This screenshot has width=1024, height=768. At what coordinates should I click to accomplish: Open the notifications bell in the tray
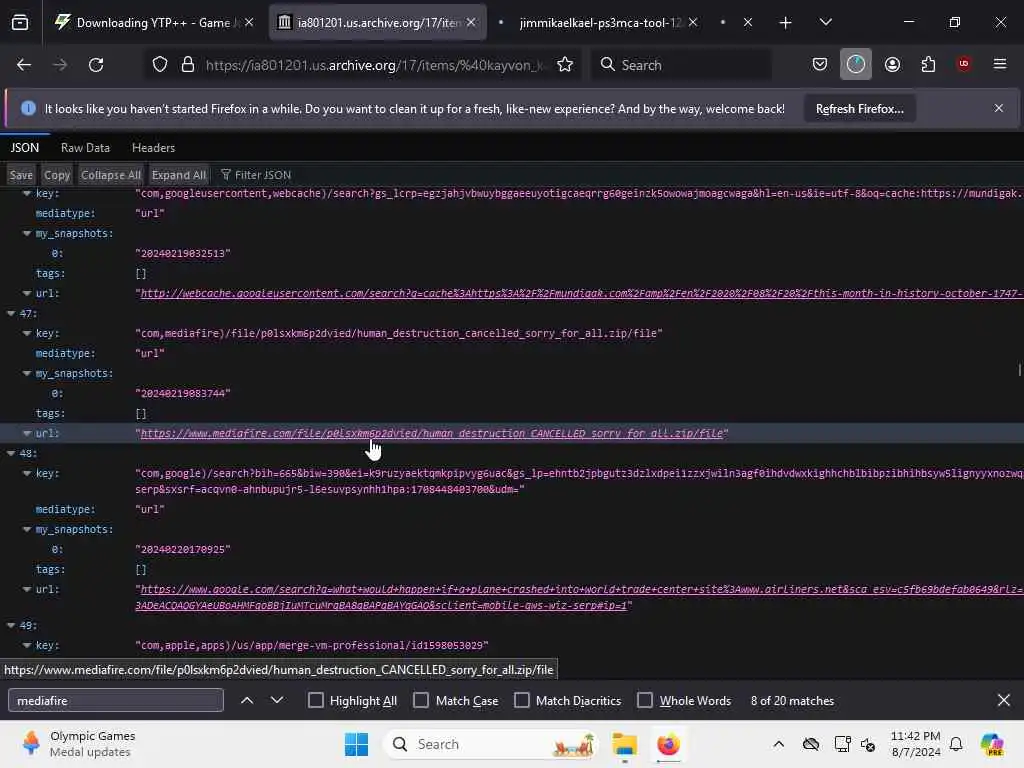956,744
